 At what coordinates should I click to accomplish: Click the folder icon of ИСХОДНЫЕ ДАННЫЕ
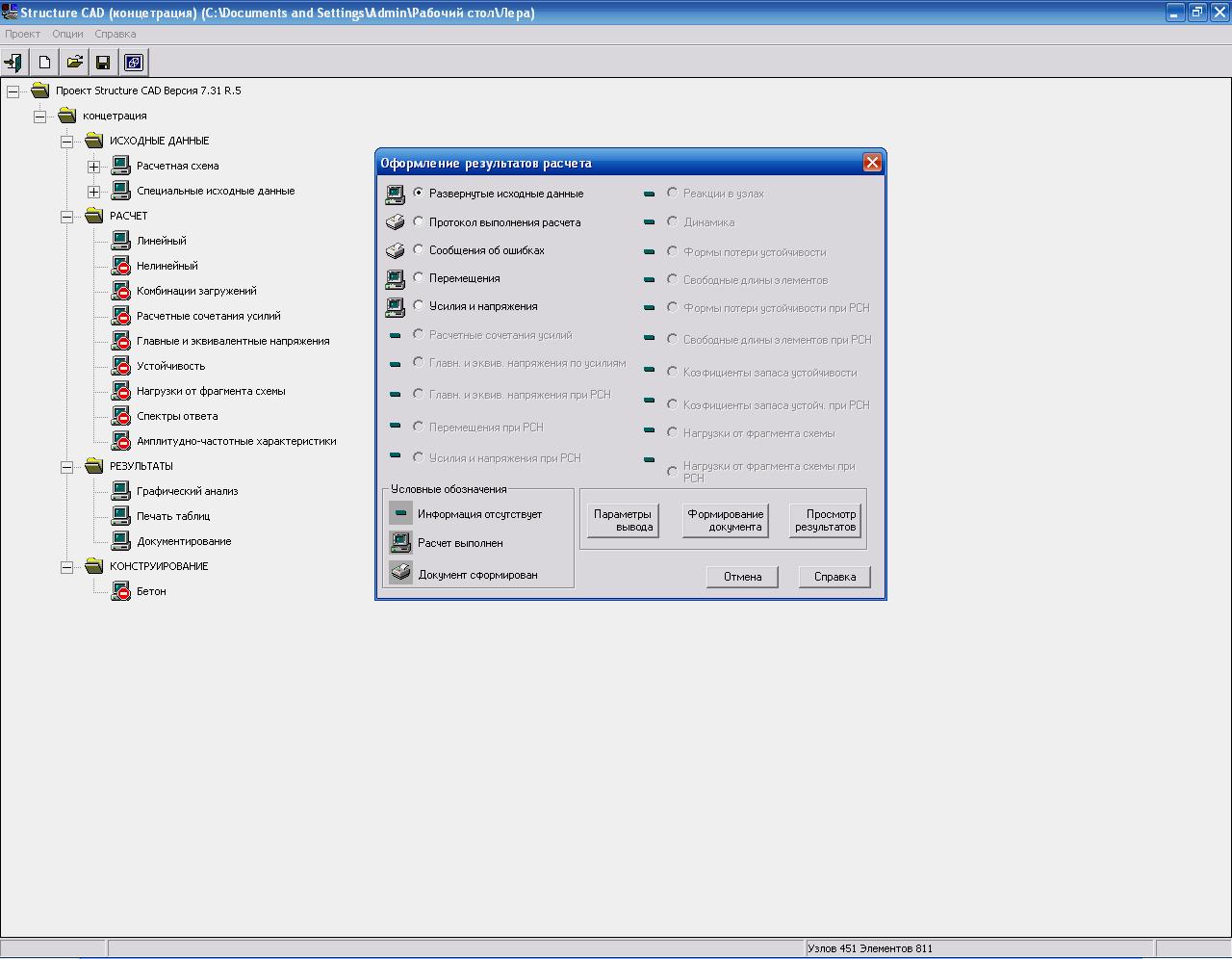(x=93, y=141)
